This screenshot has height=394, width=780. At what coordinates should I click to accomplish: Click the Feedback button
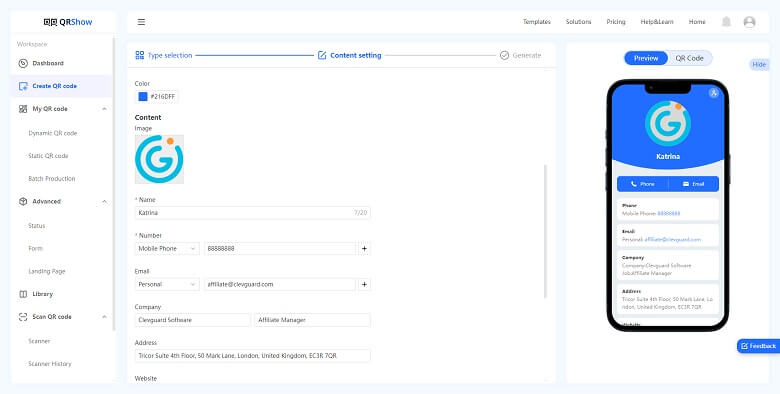pyautogui.click(x=758, y=346)
